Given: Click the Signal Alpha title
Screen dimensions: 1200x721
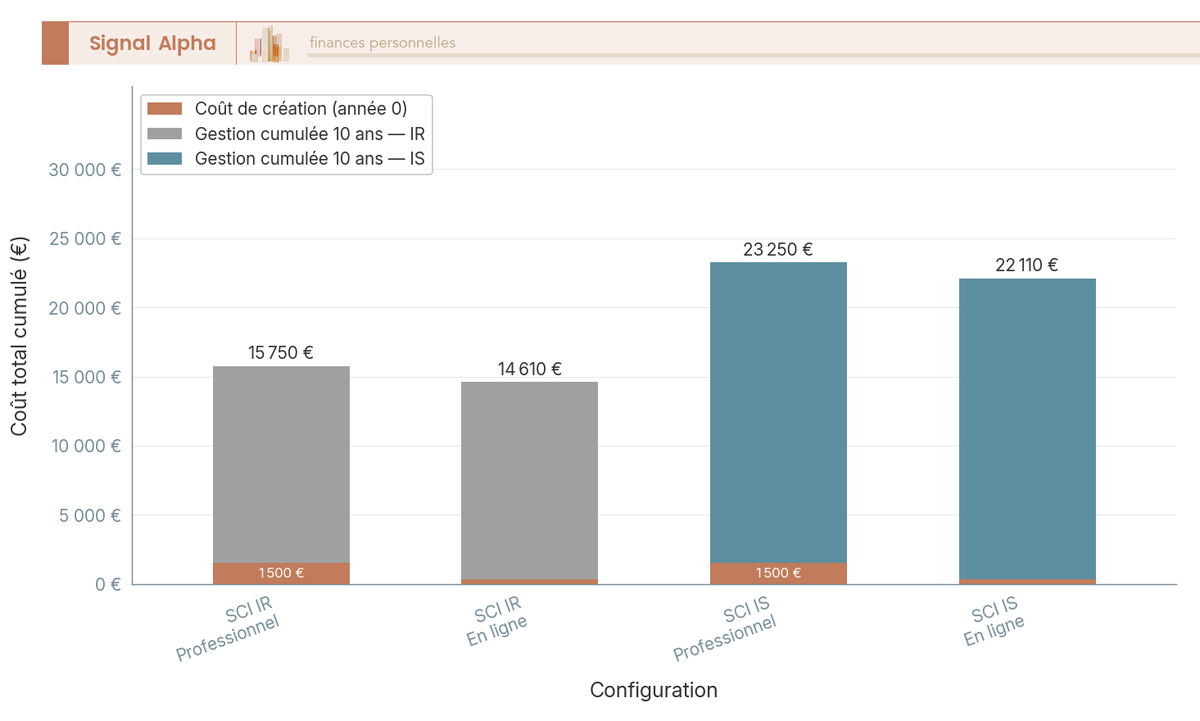Looking at the screenshot, I should (150, 43).
